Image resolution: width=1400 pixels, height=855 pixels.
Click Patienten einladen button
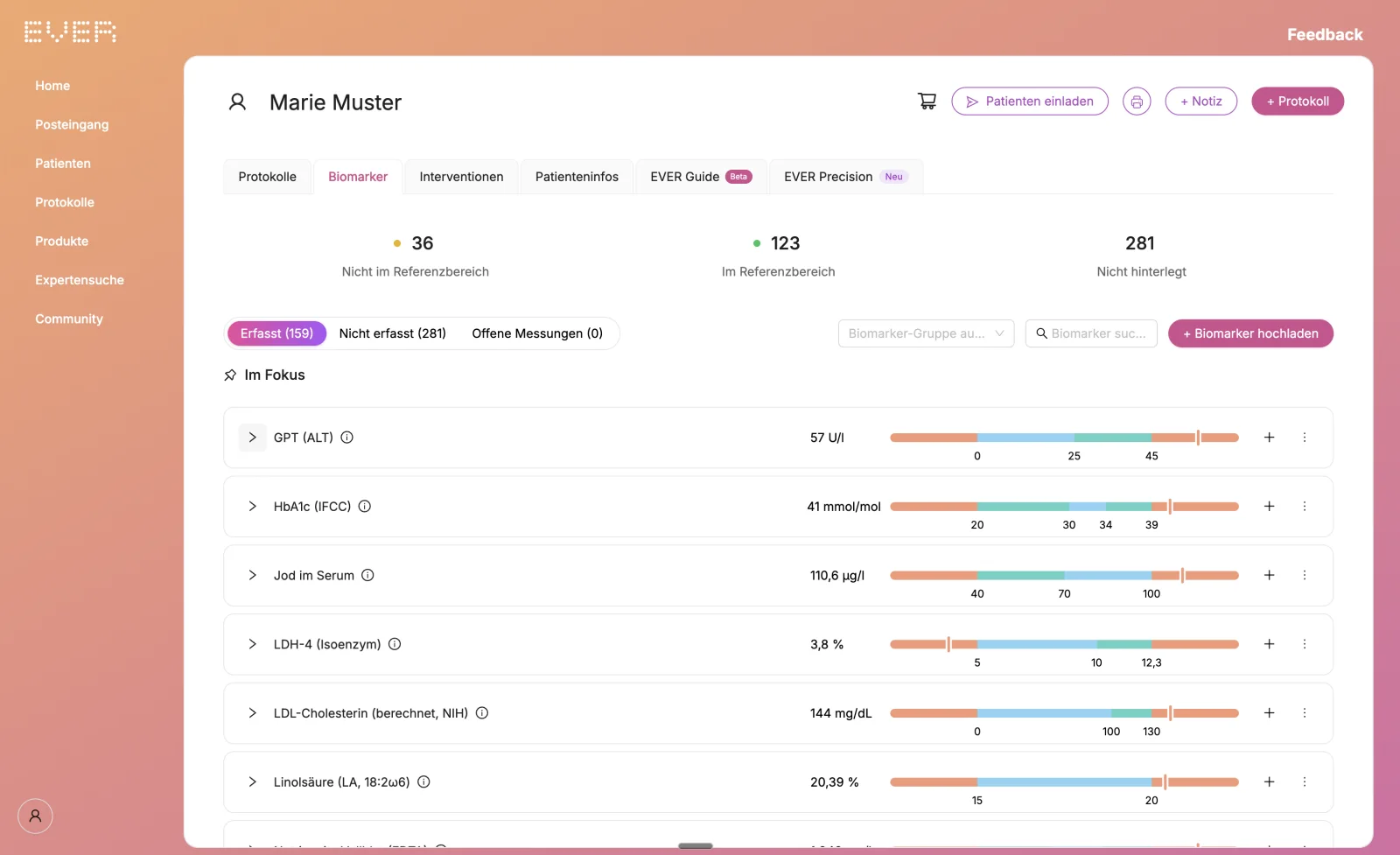1030,102
